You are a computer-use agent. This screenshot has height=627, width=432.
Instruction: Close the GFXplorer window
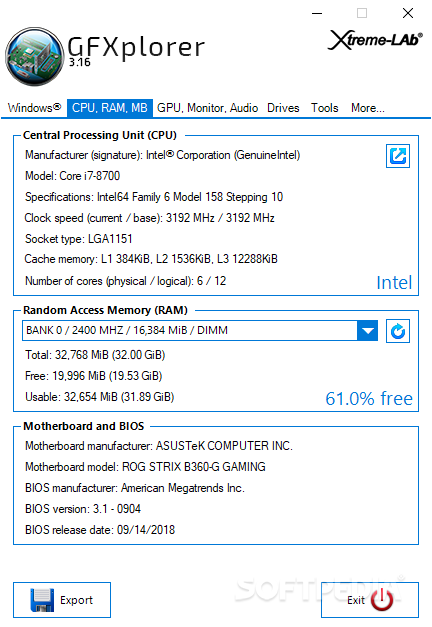(408, 13)
